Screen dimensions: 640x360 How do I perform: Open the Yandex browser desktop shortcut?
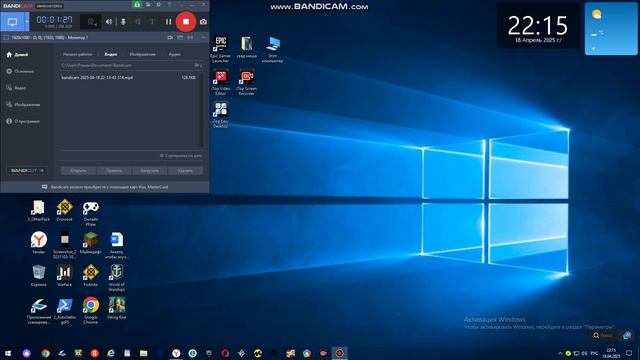[x=39, y=243]
